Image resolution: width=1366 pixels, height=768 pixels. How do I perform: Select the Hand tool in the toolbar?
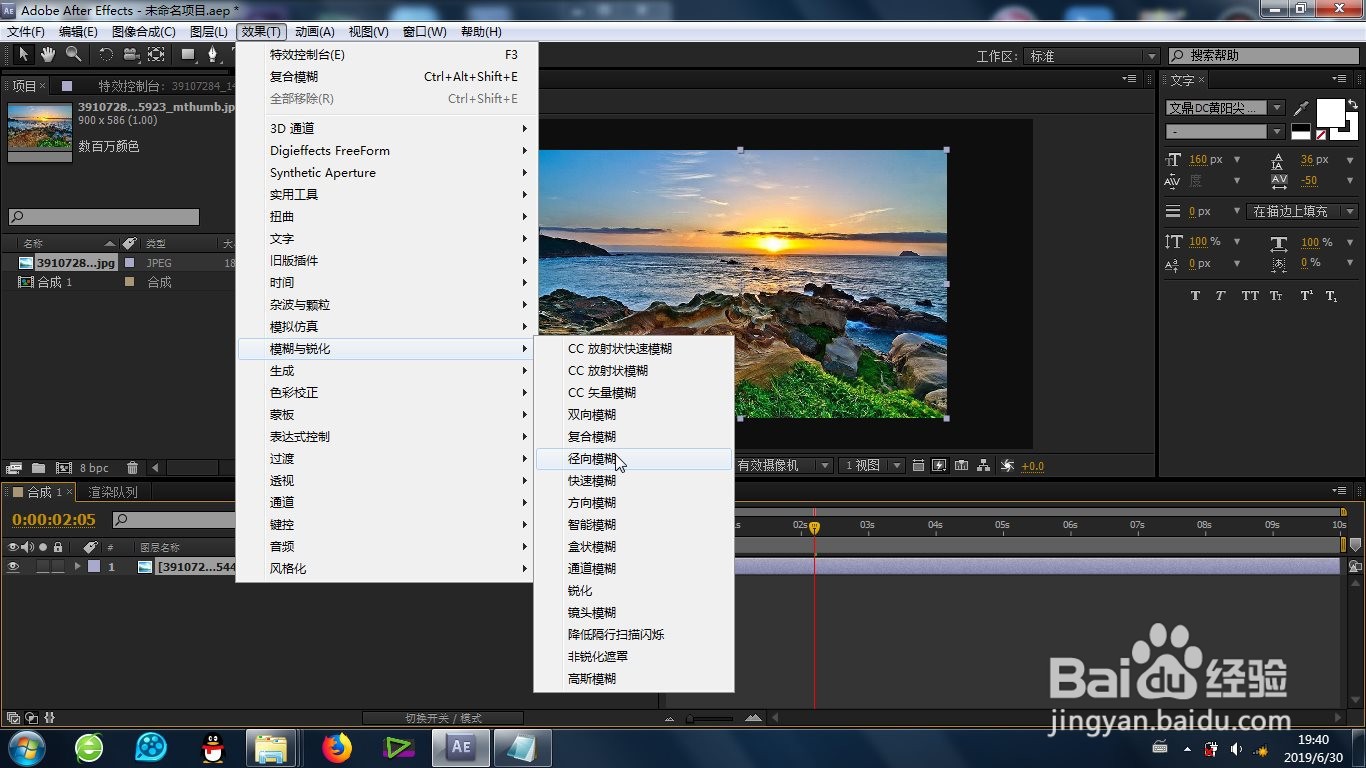[x=47, y=55]
